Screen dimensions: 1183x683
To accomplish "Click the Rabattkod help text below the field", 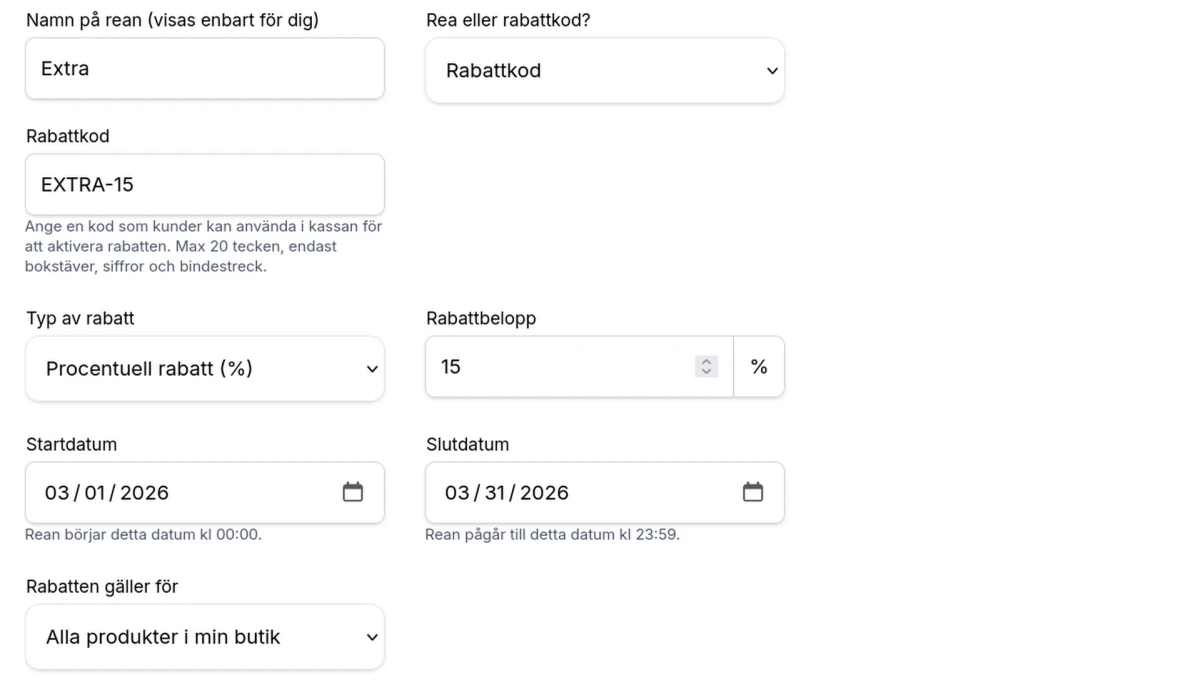I will (204, 246).
